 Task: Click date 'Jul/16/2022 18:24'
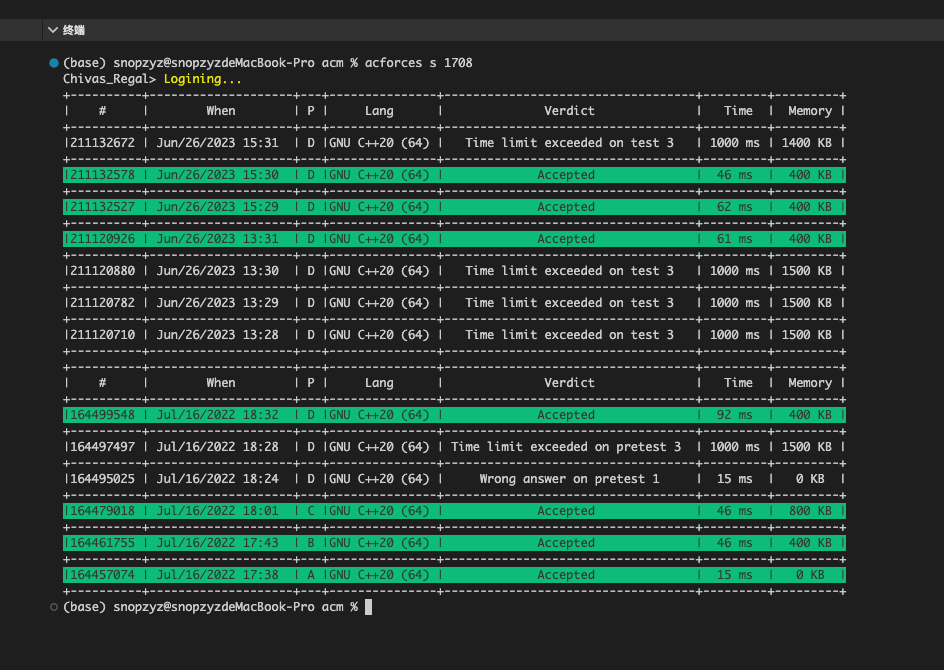(x=217, y=479)
